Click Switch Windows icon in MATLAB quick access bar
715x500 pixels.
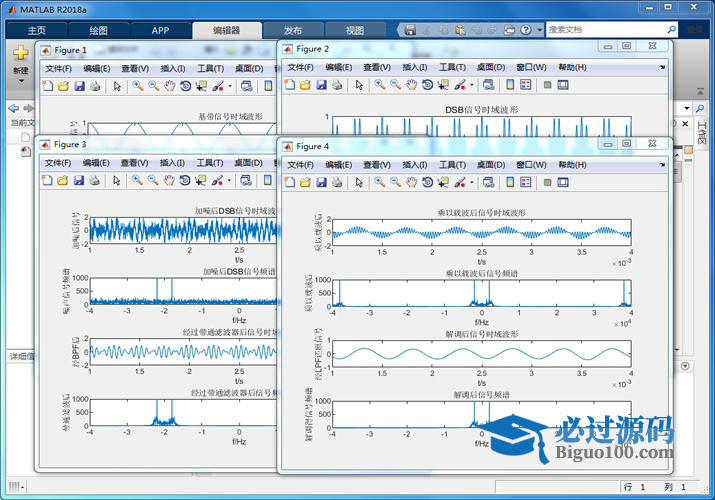tap(509, 30)
